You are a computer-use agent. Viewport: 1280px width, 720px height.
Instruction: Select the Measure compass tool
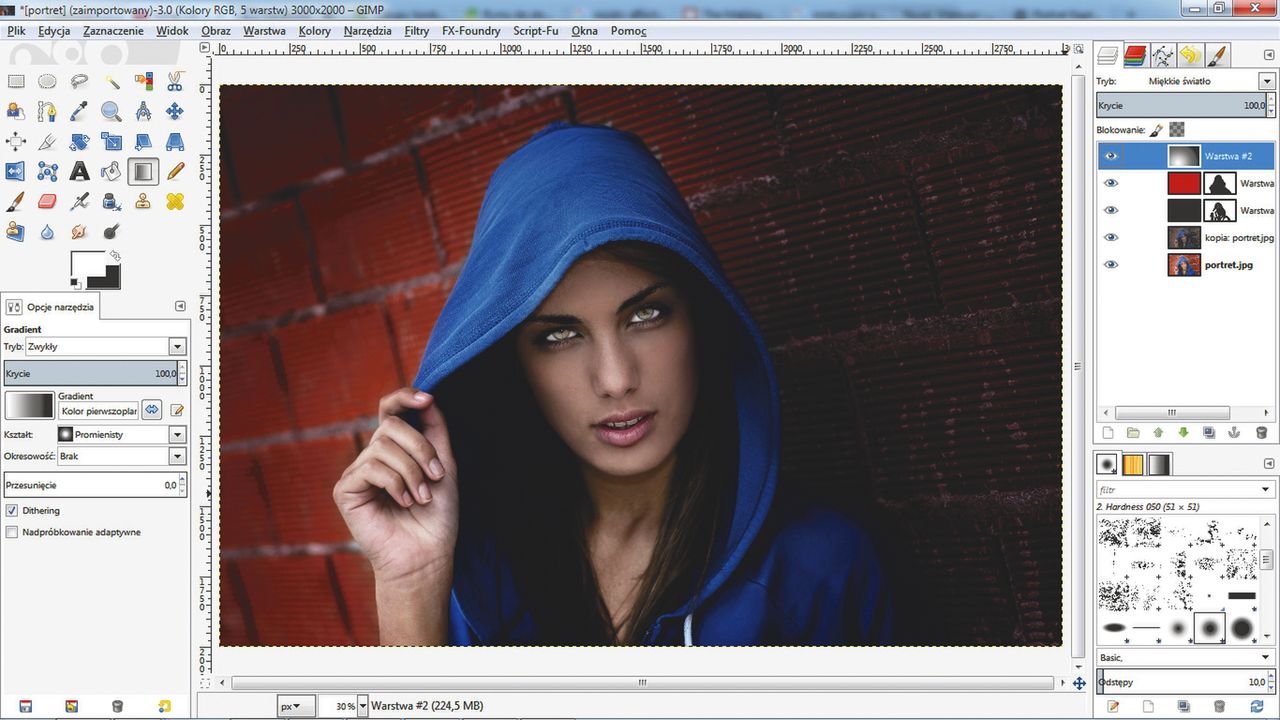point(143,111)
